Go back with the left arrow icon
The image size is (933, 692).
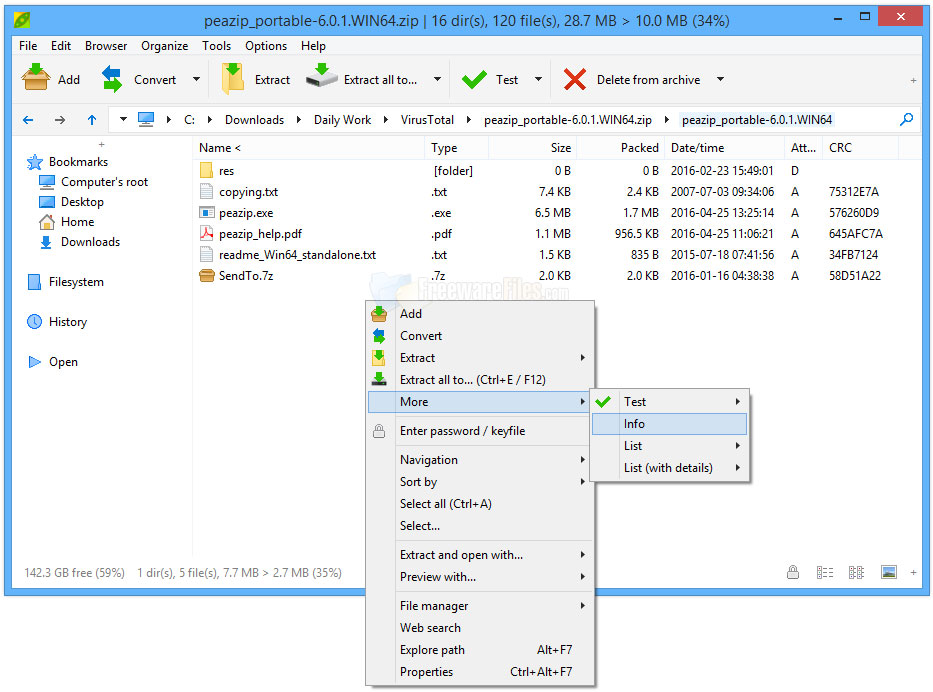[28, 120]
